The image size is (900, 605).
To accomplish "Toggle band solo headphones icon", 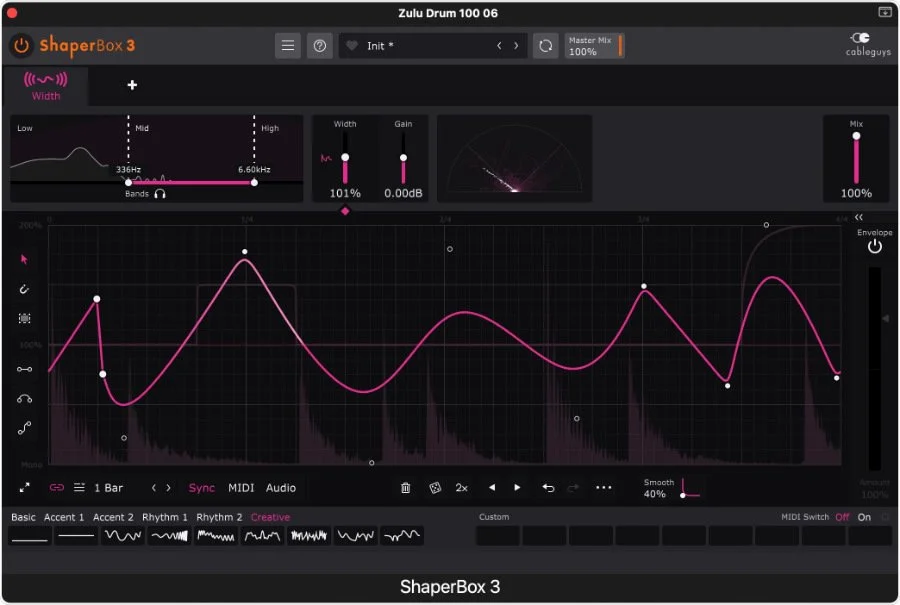I will click(160, 194).
